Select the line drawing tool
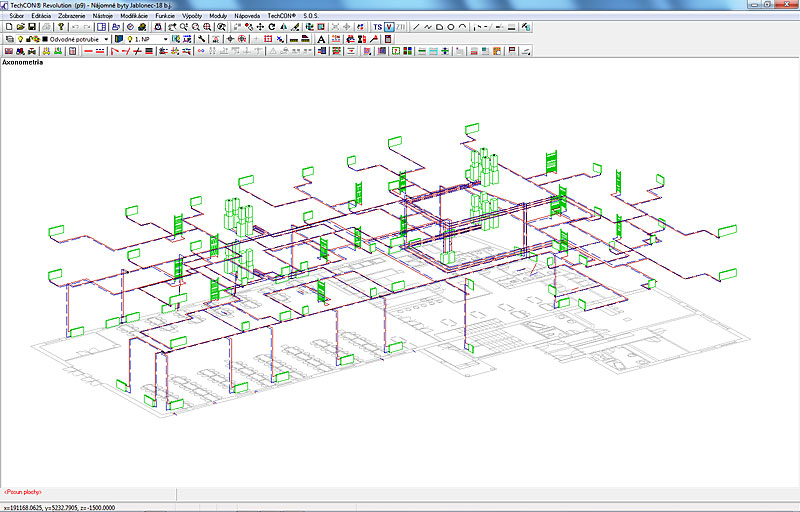800x512 pixels. 416,27
